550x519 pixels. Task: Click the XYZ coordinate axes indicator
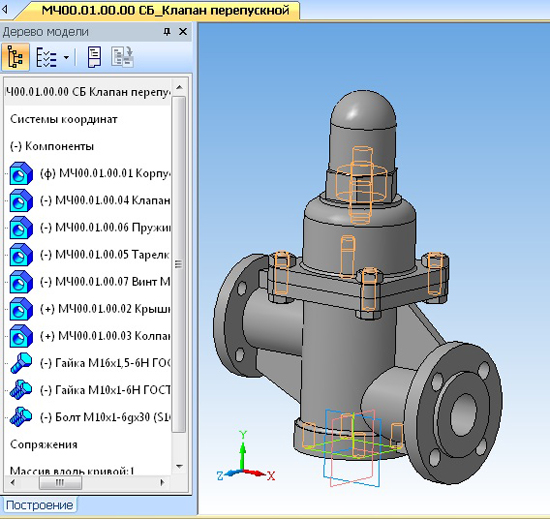[246, 457]
